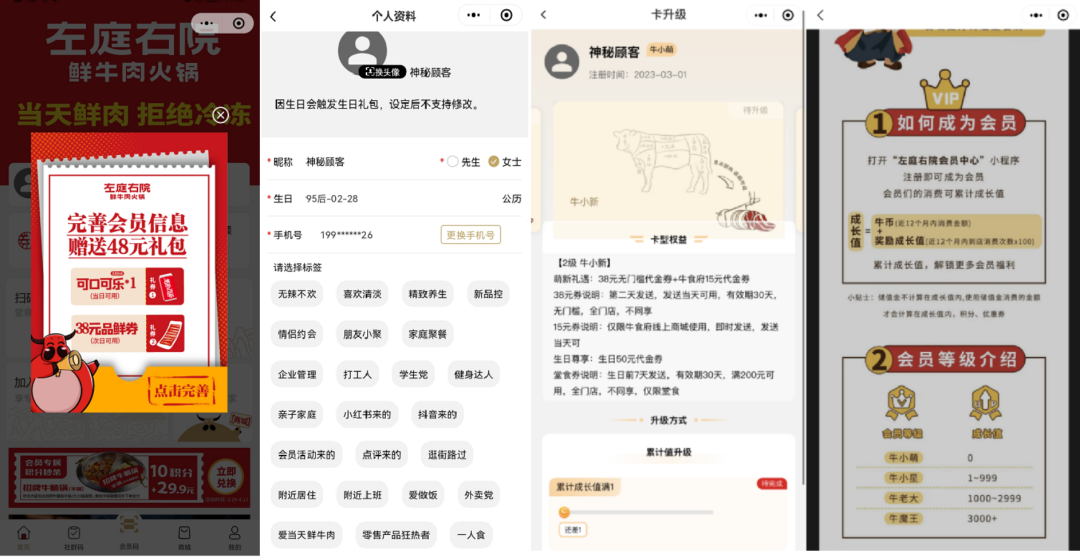1080x559 pixels.
Task: Tap the 待完成 status tag
Action: coord(771,484)
